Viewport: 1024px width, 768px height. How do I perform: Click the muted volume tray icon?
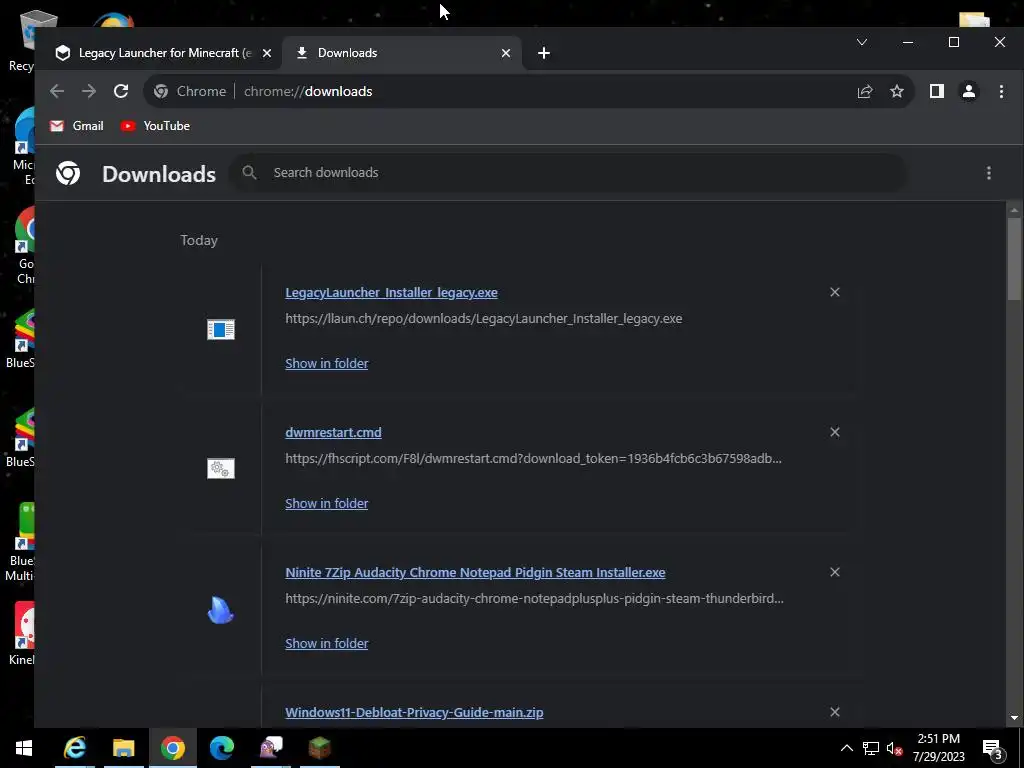coord(894,748)
